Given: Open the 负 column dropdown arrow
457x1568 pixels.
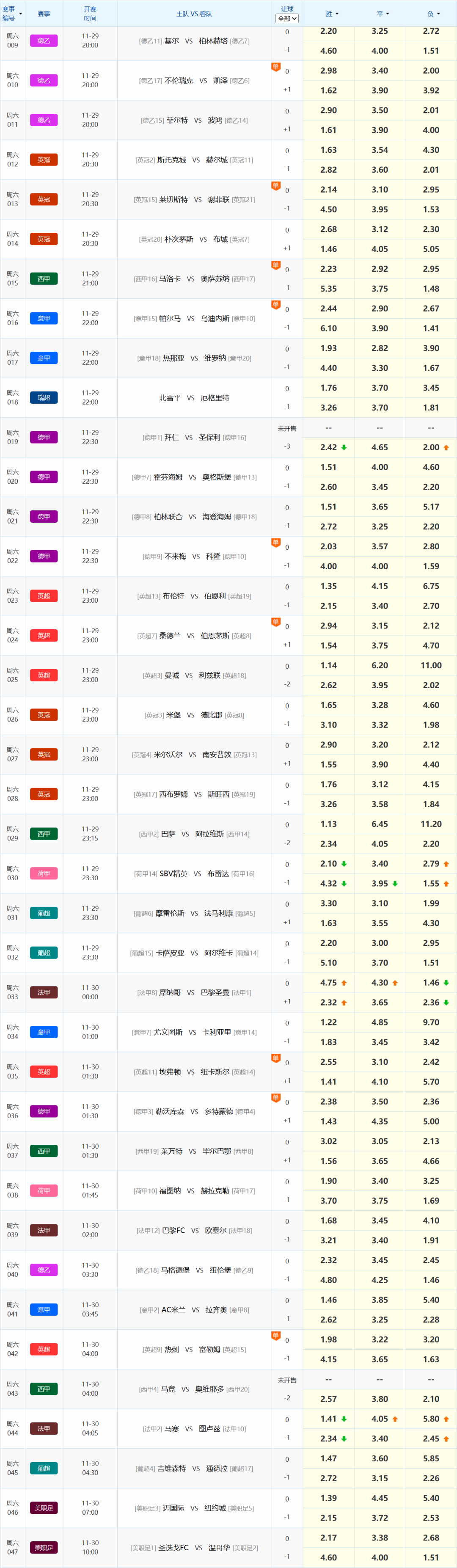Looking at the screenshot, I should 439,14.
